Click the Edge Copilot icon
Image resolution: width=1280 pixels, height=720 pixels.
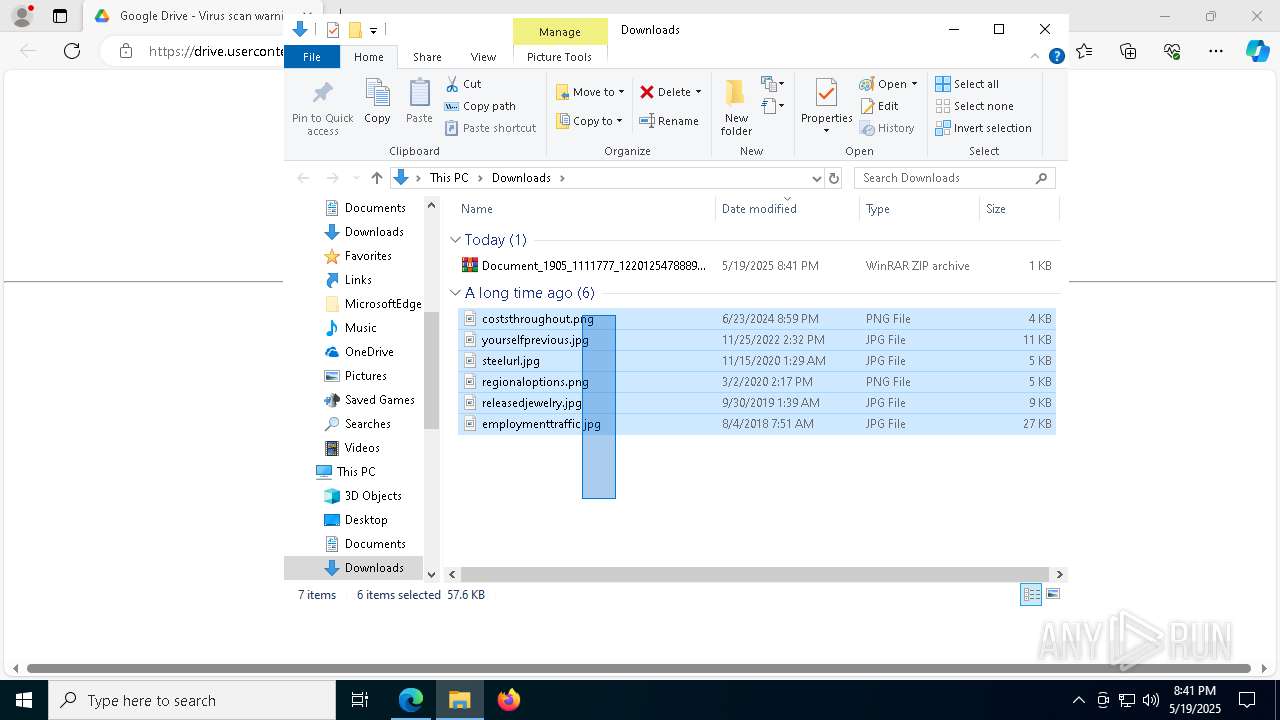click(1257, 51)
